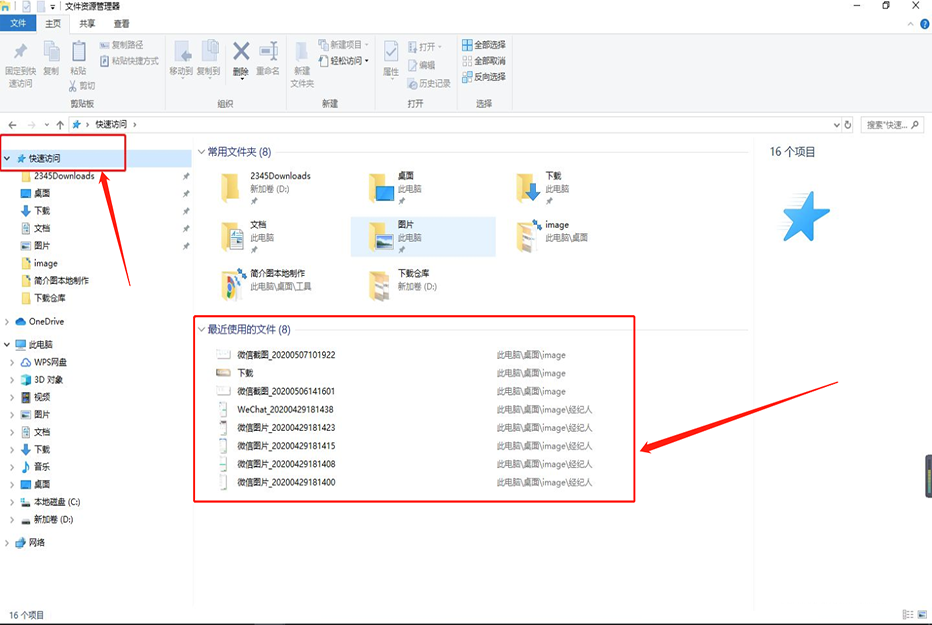The width and height of the screenshot is (932, 625).
Task: Click the History (历史记录) ribbon command
Action: [x=429, y=84]
